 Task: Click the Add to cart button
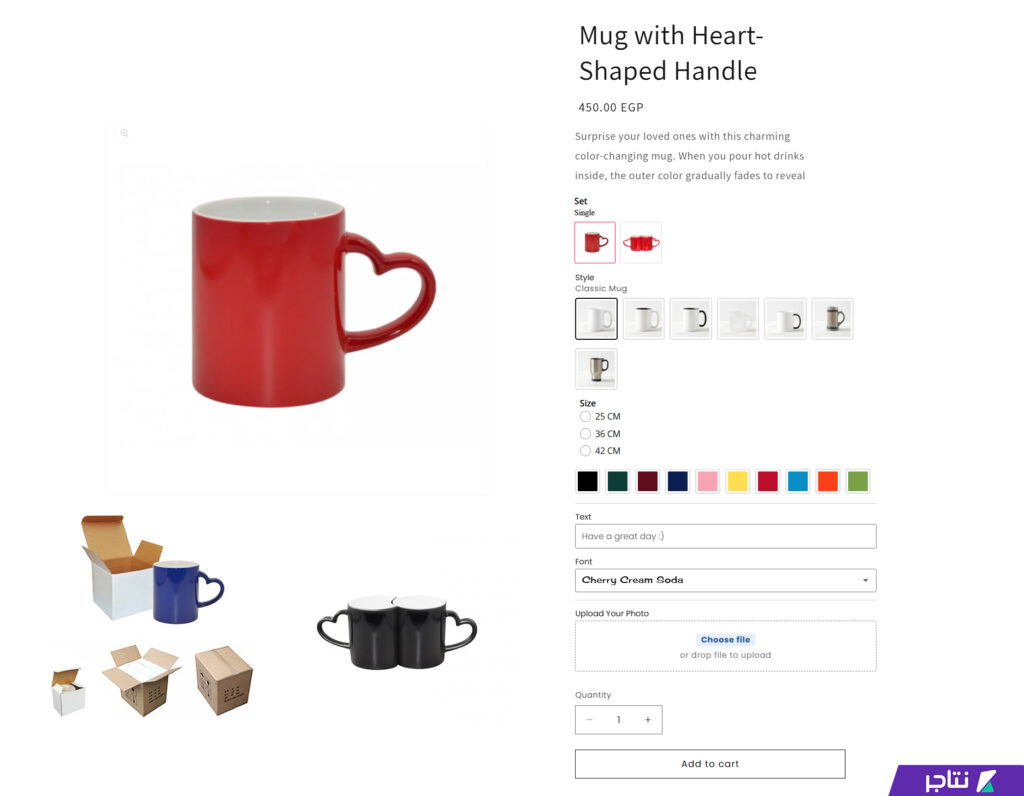[x=710, y=764]
